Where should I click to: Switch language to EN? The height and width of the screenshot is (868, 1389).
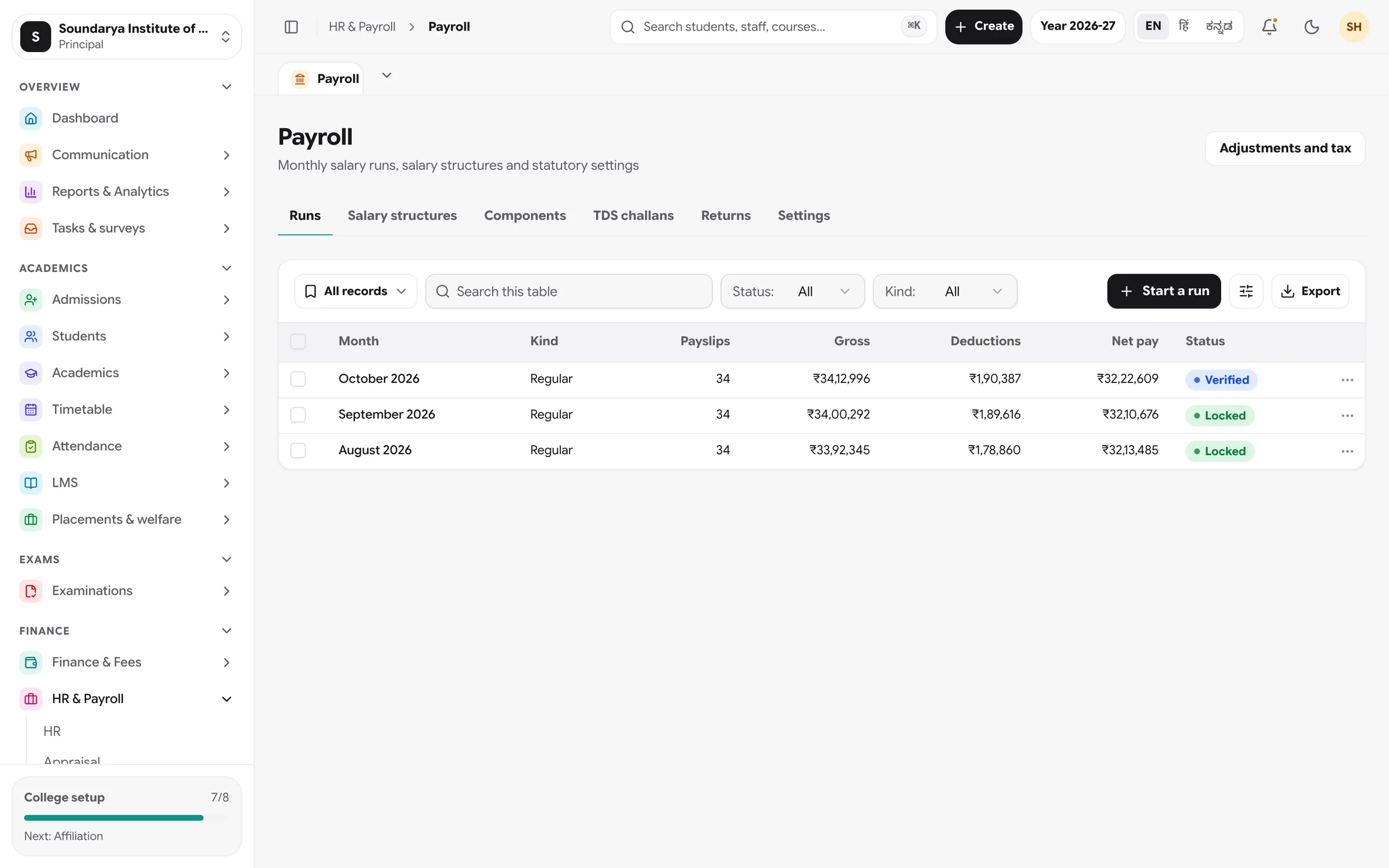pyautogui.click(x=1153, y=26)
